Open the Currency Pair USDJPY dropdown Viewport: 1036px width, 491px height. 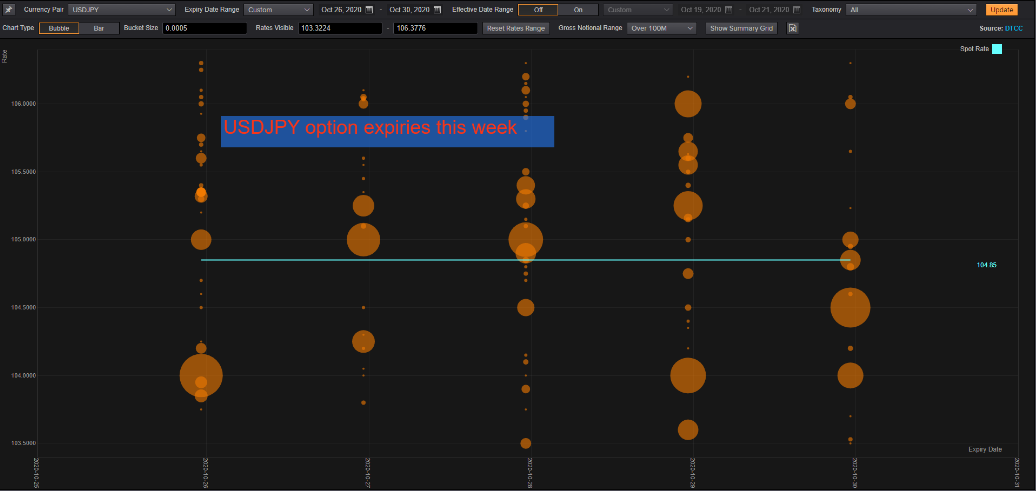pos(122,10)
